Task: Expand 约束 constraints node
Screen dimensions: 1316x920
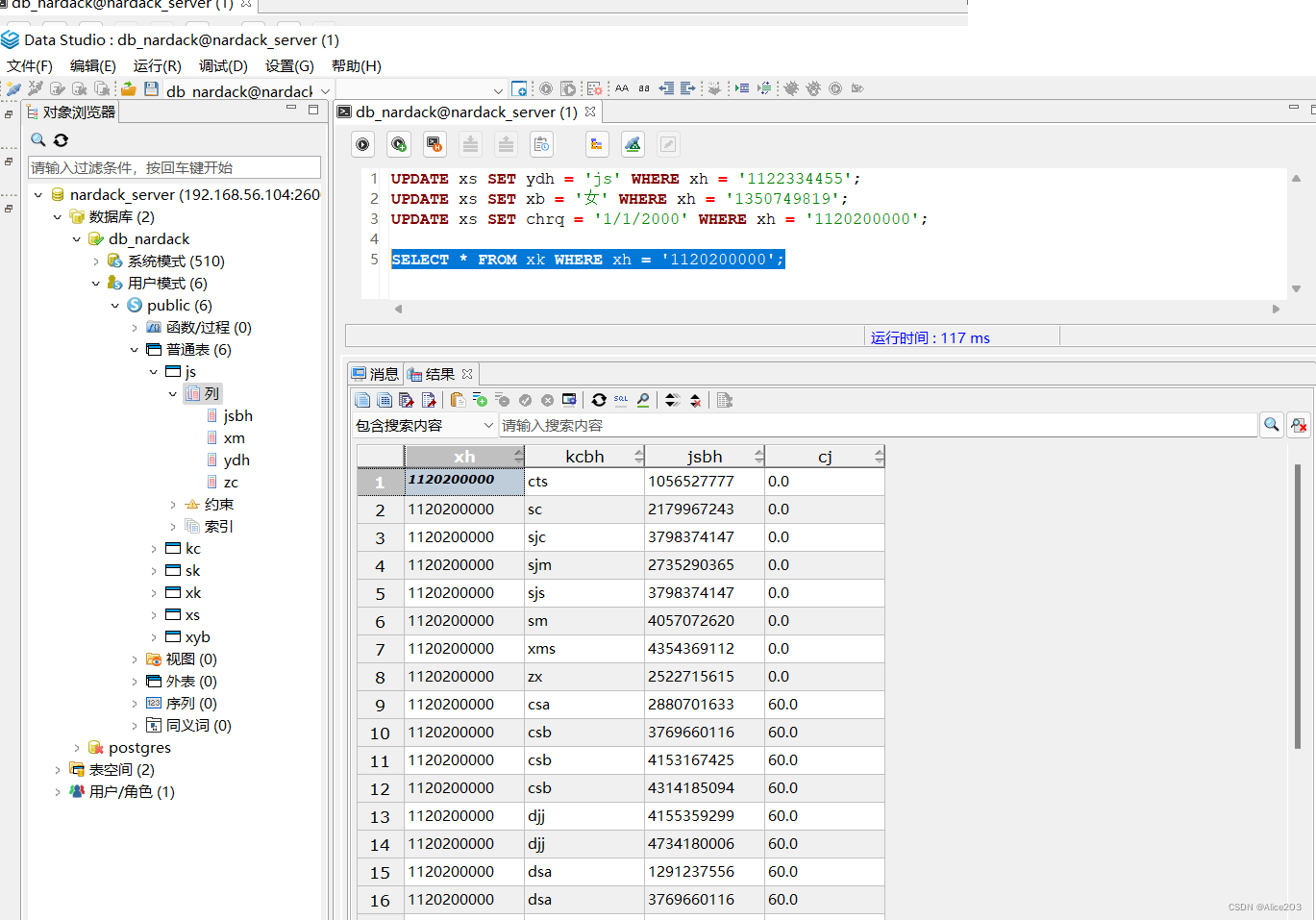Action: pyautogui.click(x=173, y=505)
